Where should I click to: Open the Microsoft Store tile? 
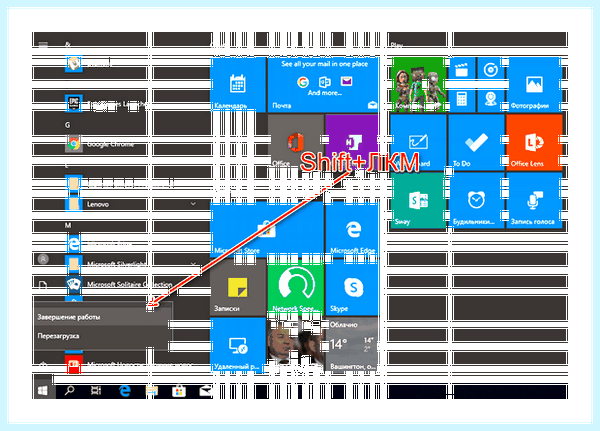267,229
